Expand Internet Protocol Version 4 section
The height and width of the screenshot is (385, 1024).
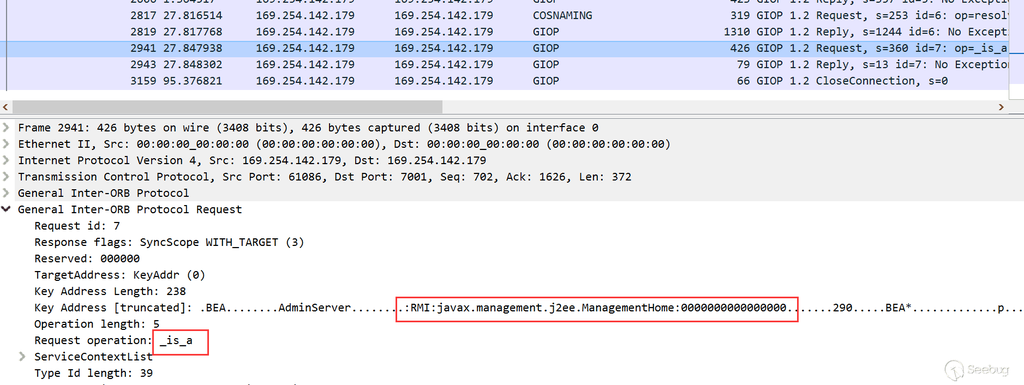[6, 161]
